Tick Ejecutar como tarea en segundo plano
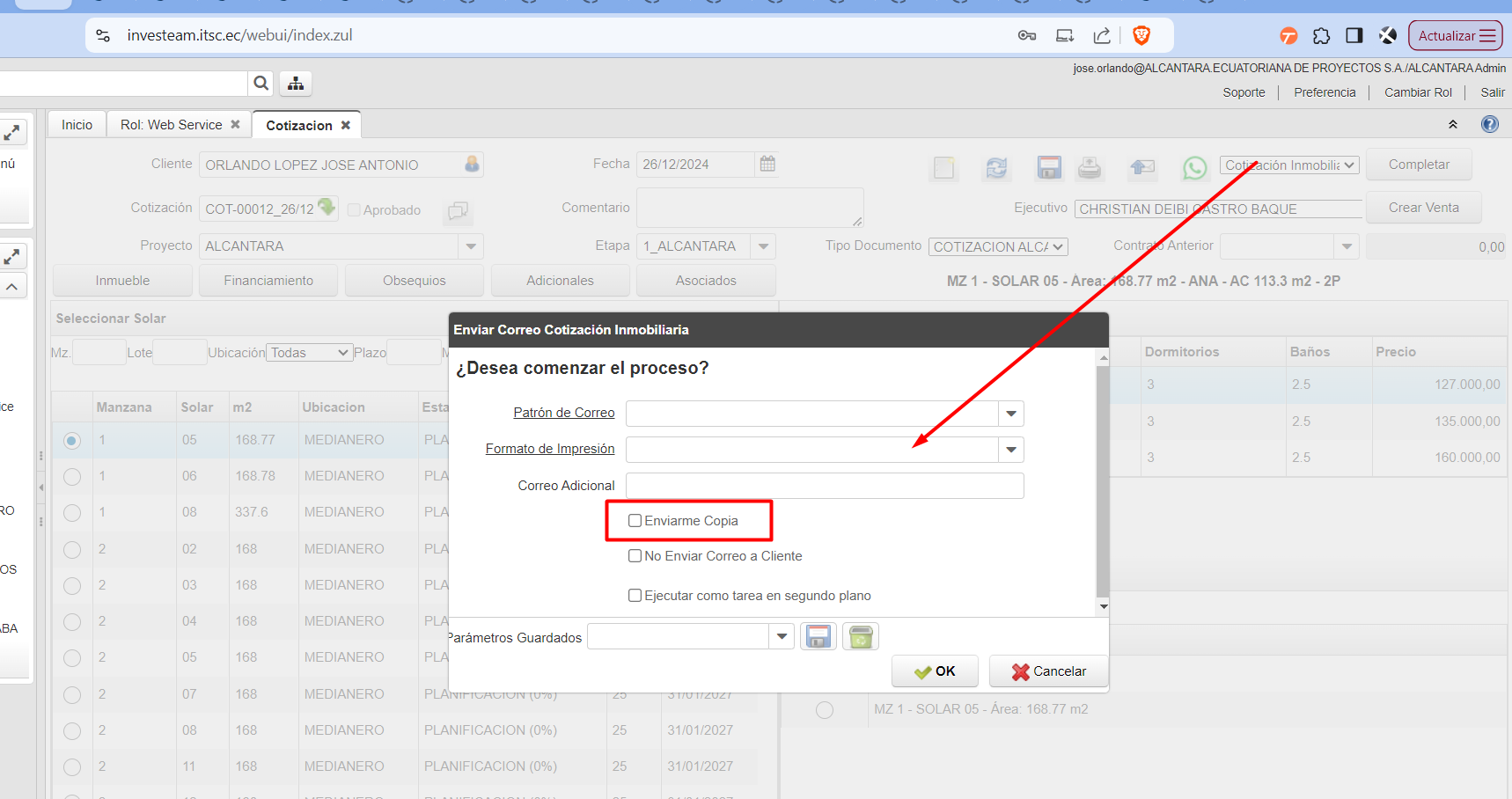 tap(635, 596)
